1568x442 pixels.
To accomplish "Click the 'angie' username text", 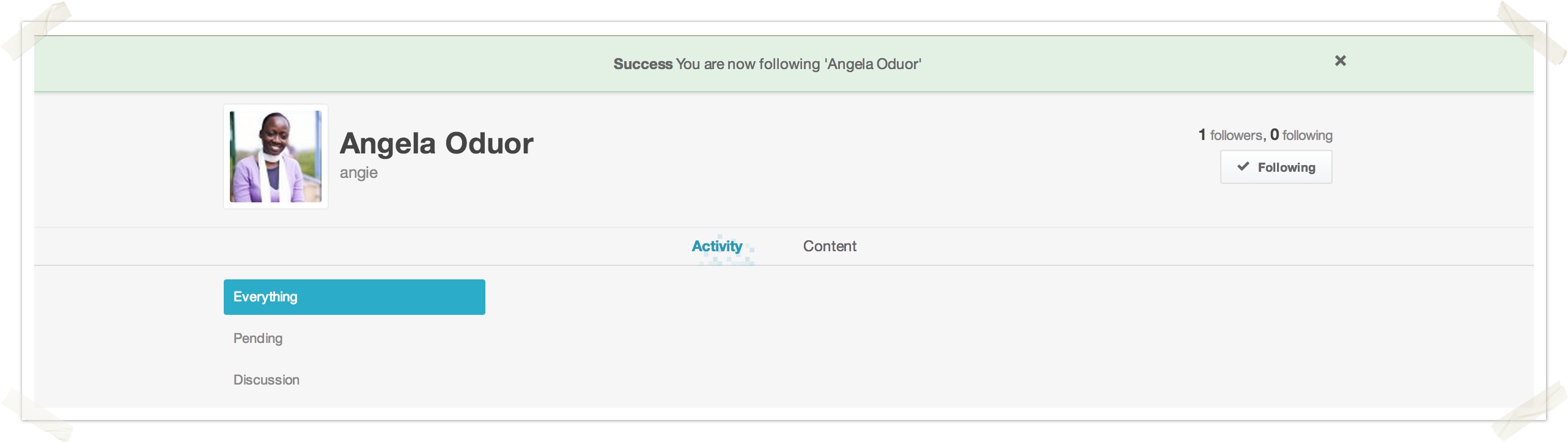I will click(359, 173).
